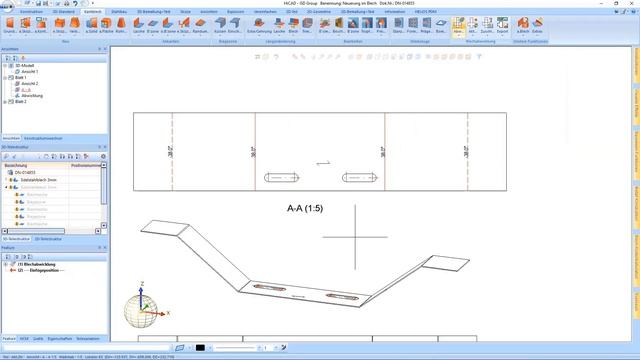Collapse the 3D-Modell tree node
Screen dimensions: 640x360
coord(5,65)
